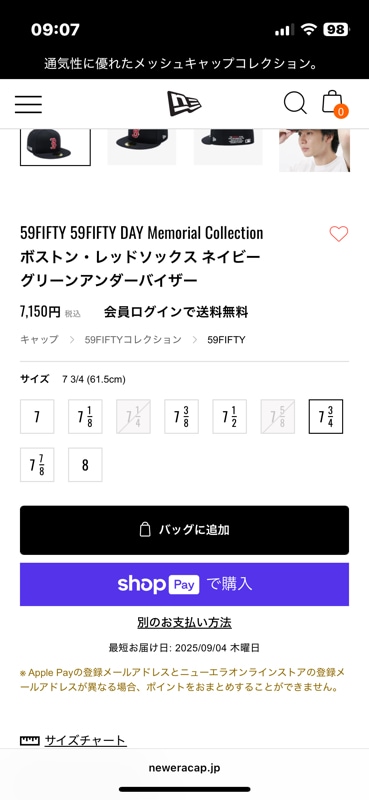Go to キャップ breadcrumb category

pos(39,339)
